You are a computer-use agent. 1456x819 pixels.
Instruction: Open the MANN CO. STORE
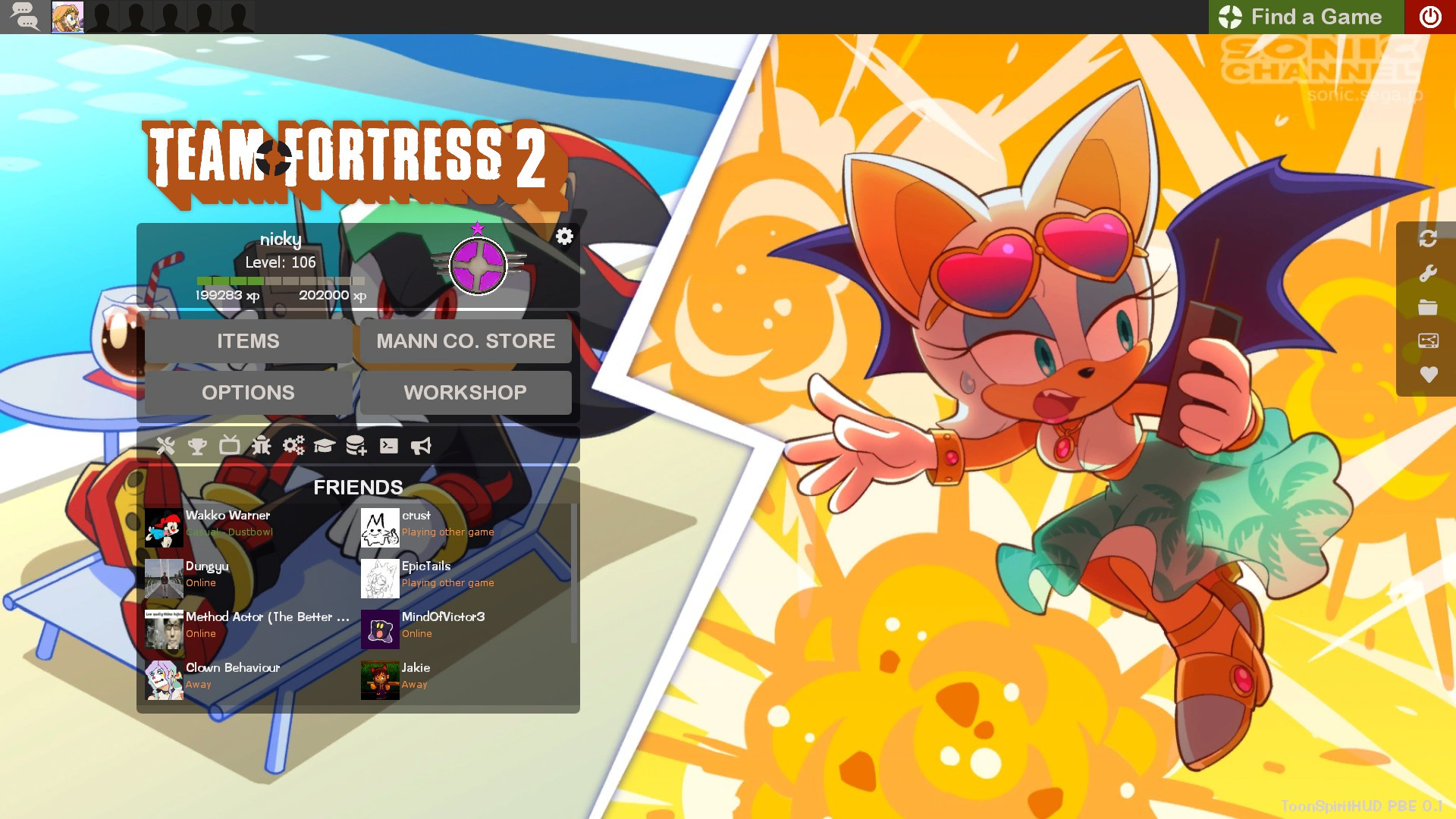tap(466, 341)
